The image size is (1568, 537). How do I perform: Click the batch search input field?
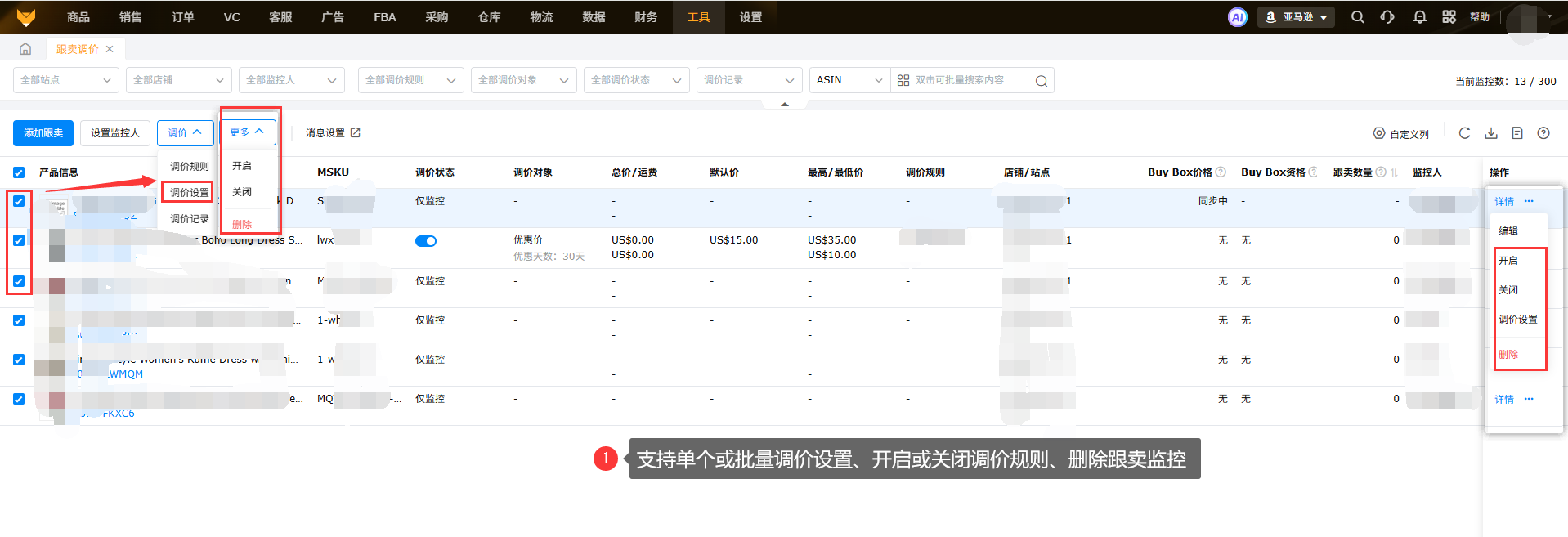[965, 80]
